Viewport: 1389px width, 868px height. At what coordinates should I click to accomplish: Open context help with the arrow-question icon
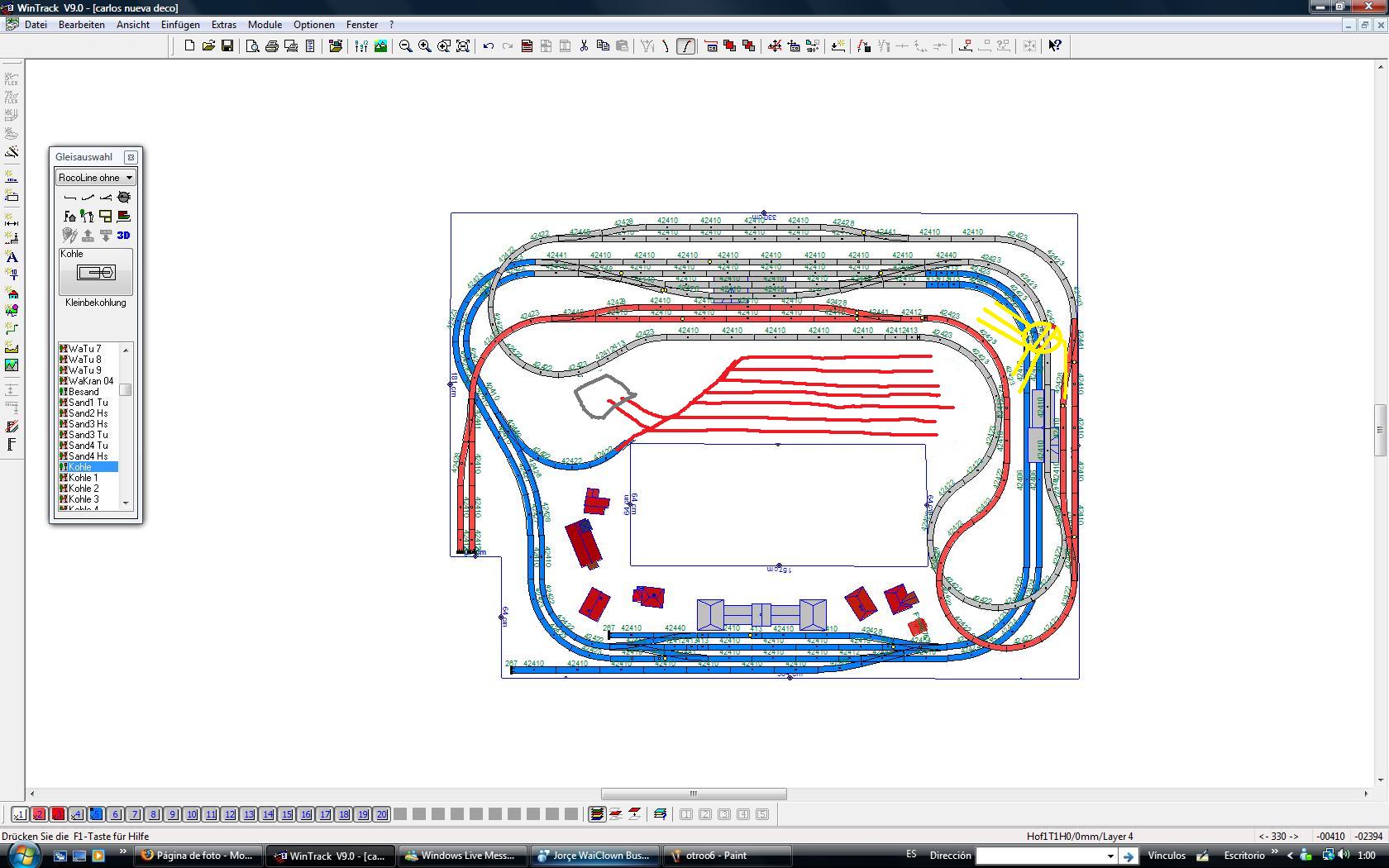coord(1055,46)
